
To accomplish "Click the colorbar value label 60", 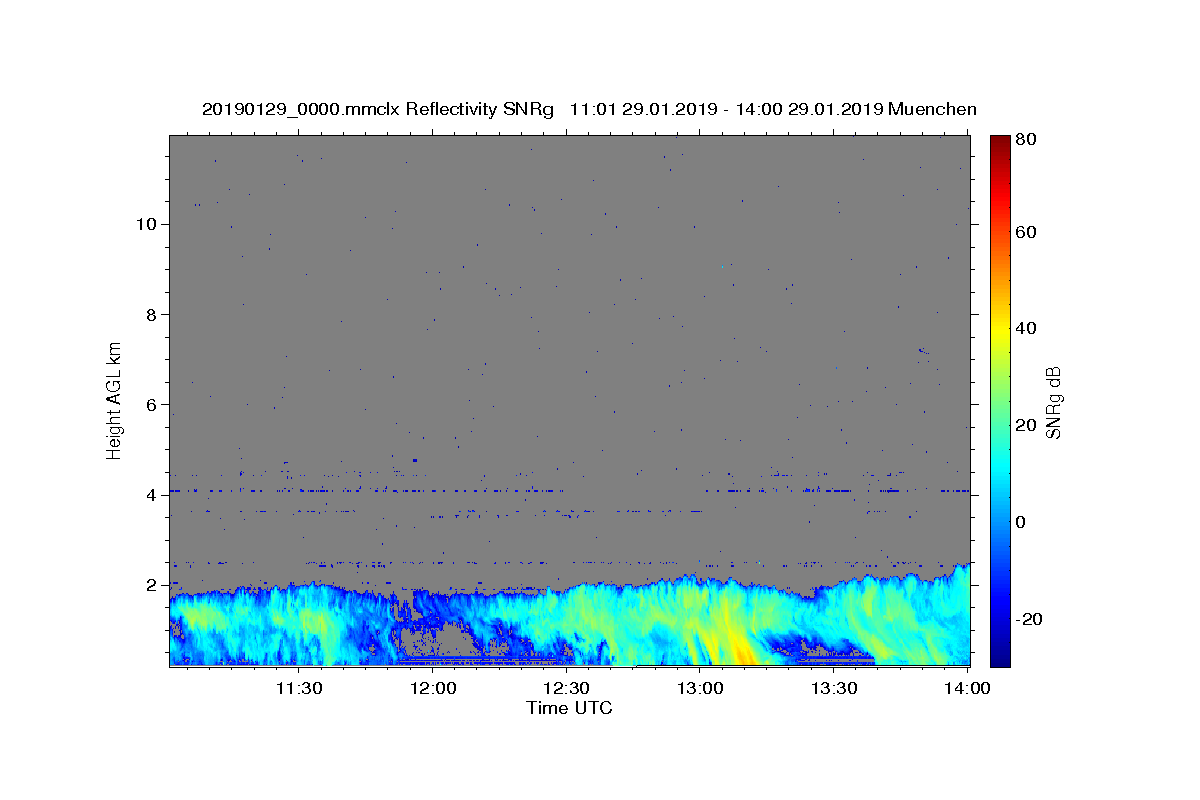I will coord(1026,232).
